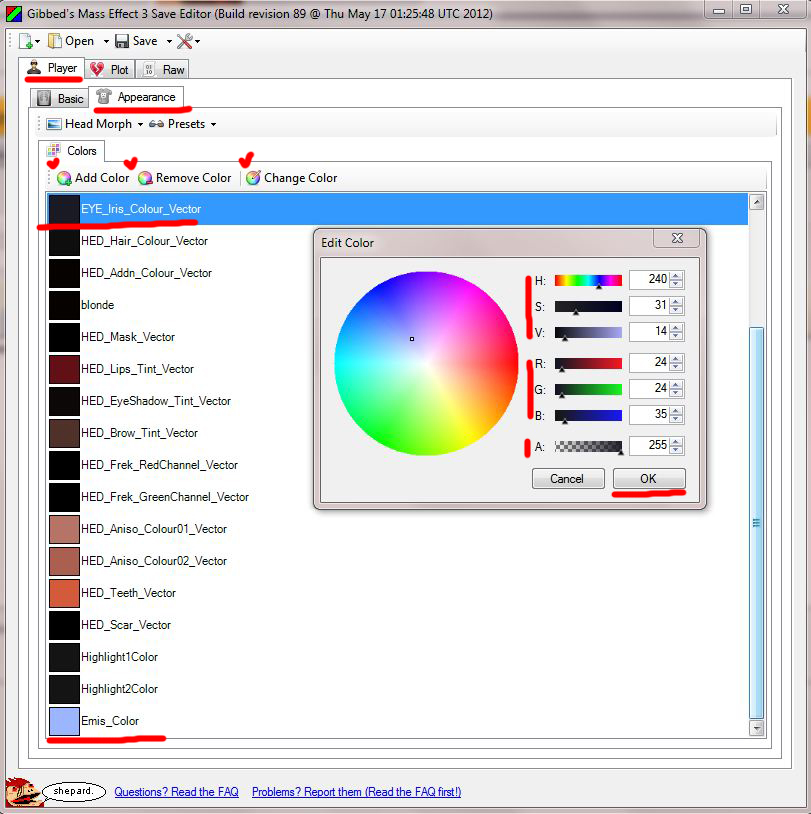The image size is (811, 814).
Task: Click the Hue gradient slider
Action: [x=588, y=280]
